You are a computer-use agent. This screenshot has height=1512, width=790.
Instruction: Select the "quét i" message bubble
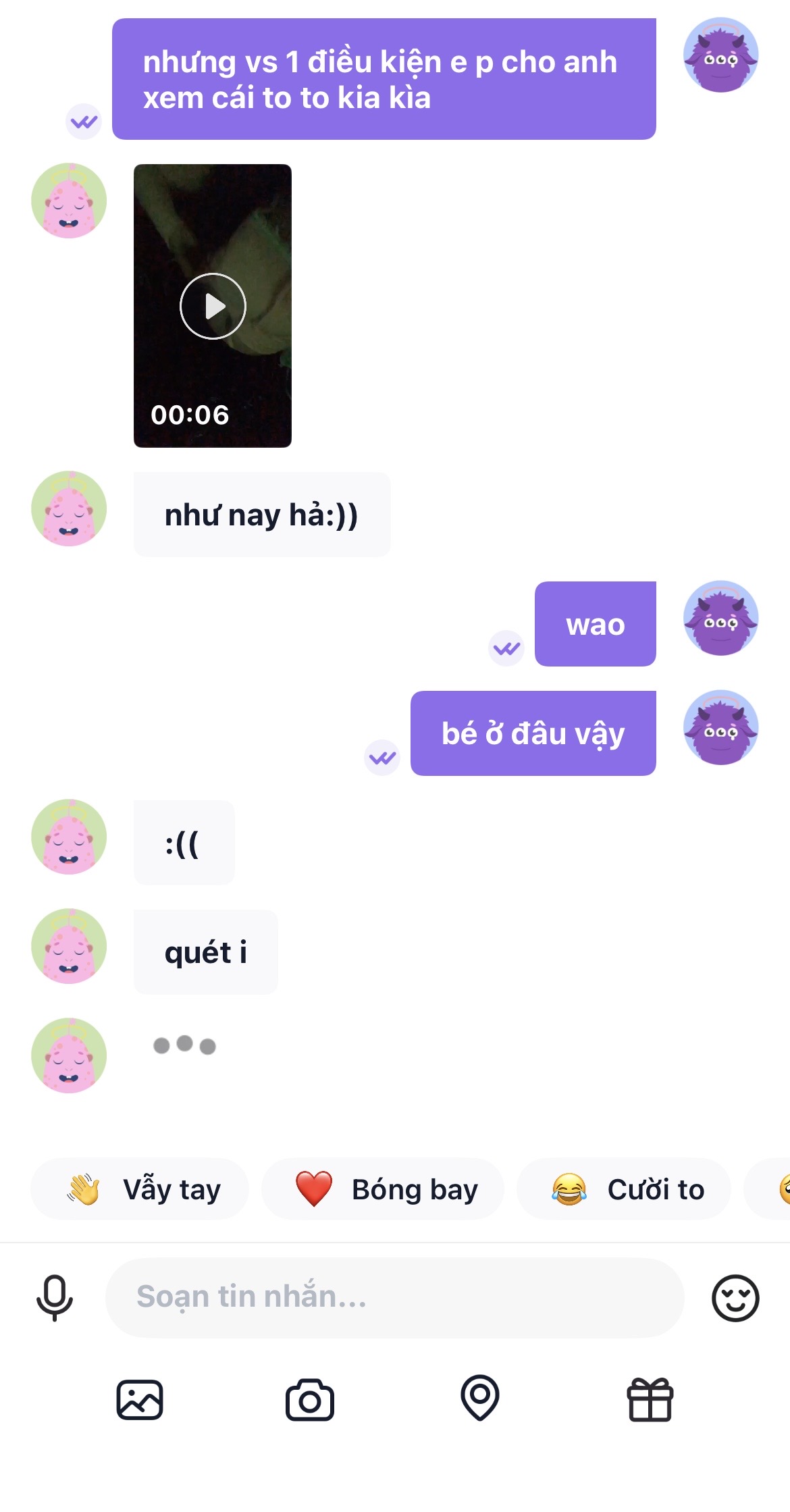click(x=206, y=952)
